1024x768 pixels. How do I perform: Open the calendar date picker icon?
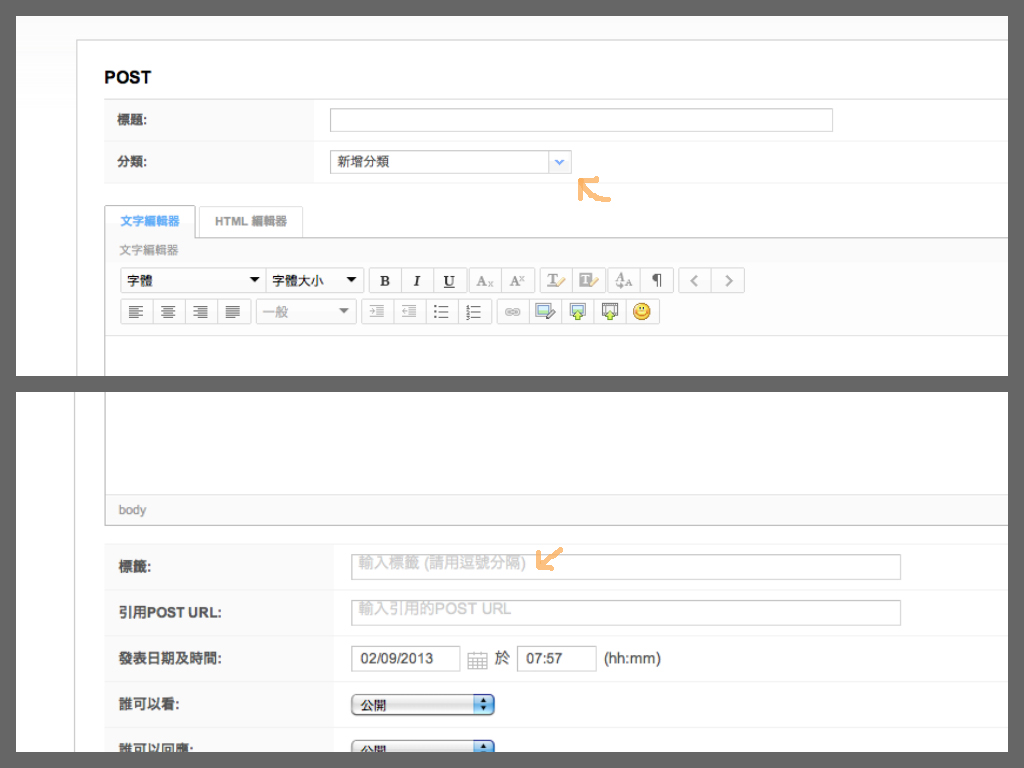[477, 660]
